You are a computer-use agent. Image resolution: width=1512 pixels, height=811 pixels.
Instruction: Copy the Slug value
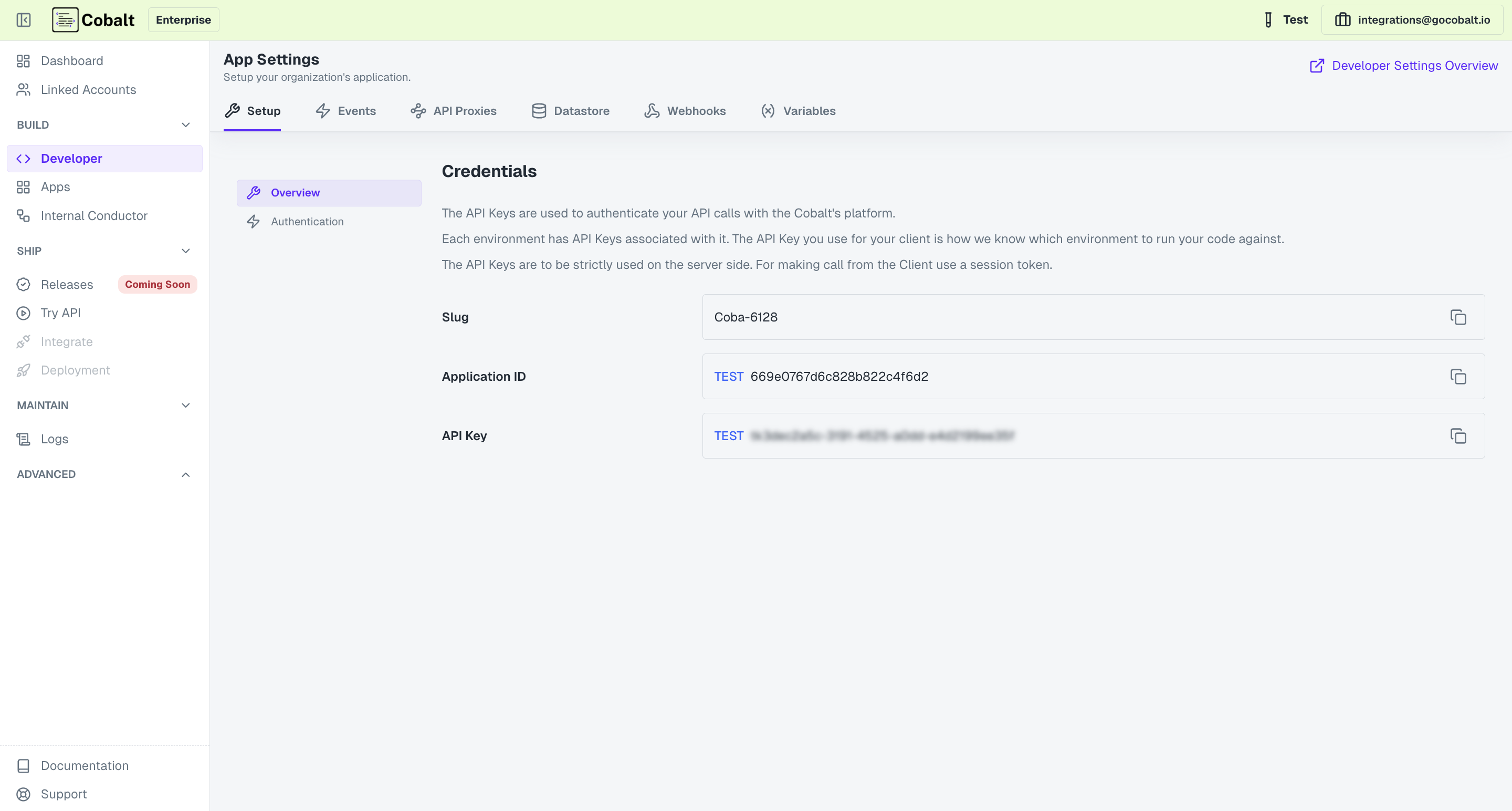(1458, 317)
